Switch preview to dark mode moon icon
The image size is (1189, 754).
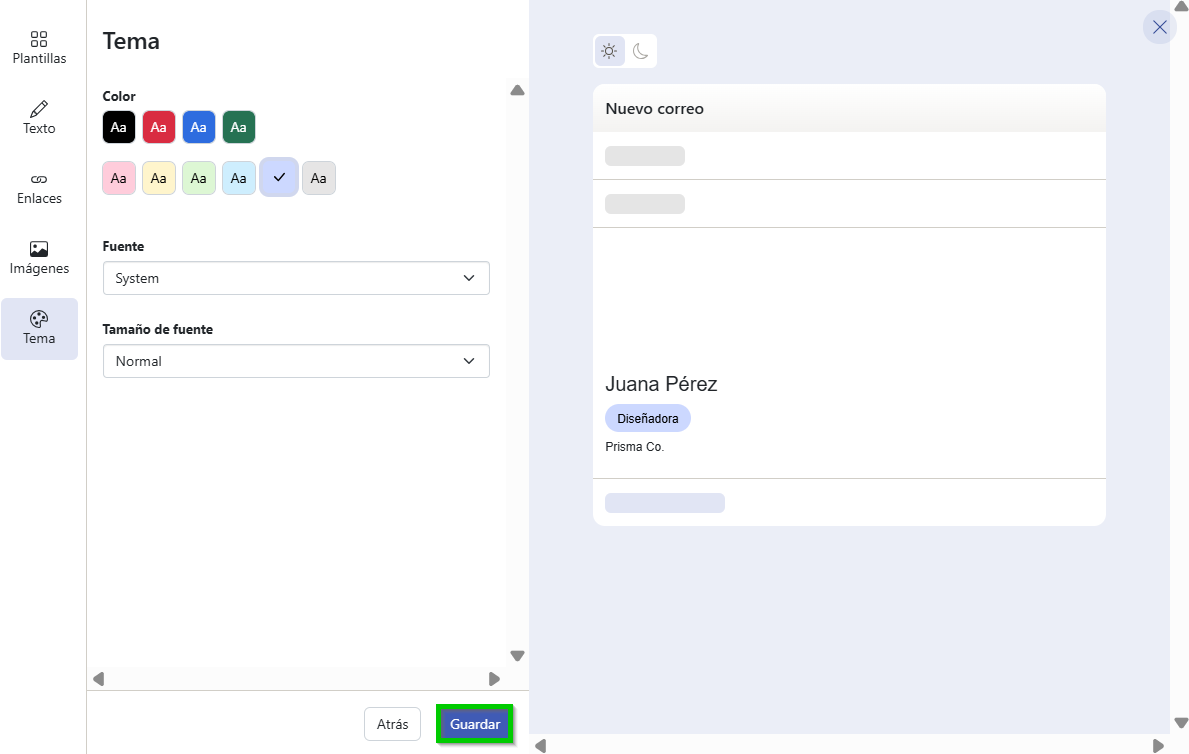point(640,51)
